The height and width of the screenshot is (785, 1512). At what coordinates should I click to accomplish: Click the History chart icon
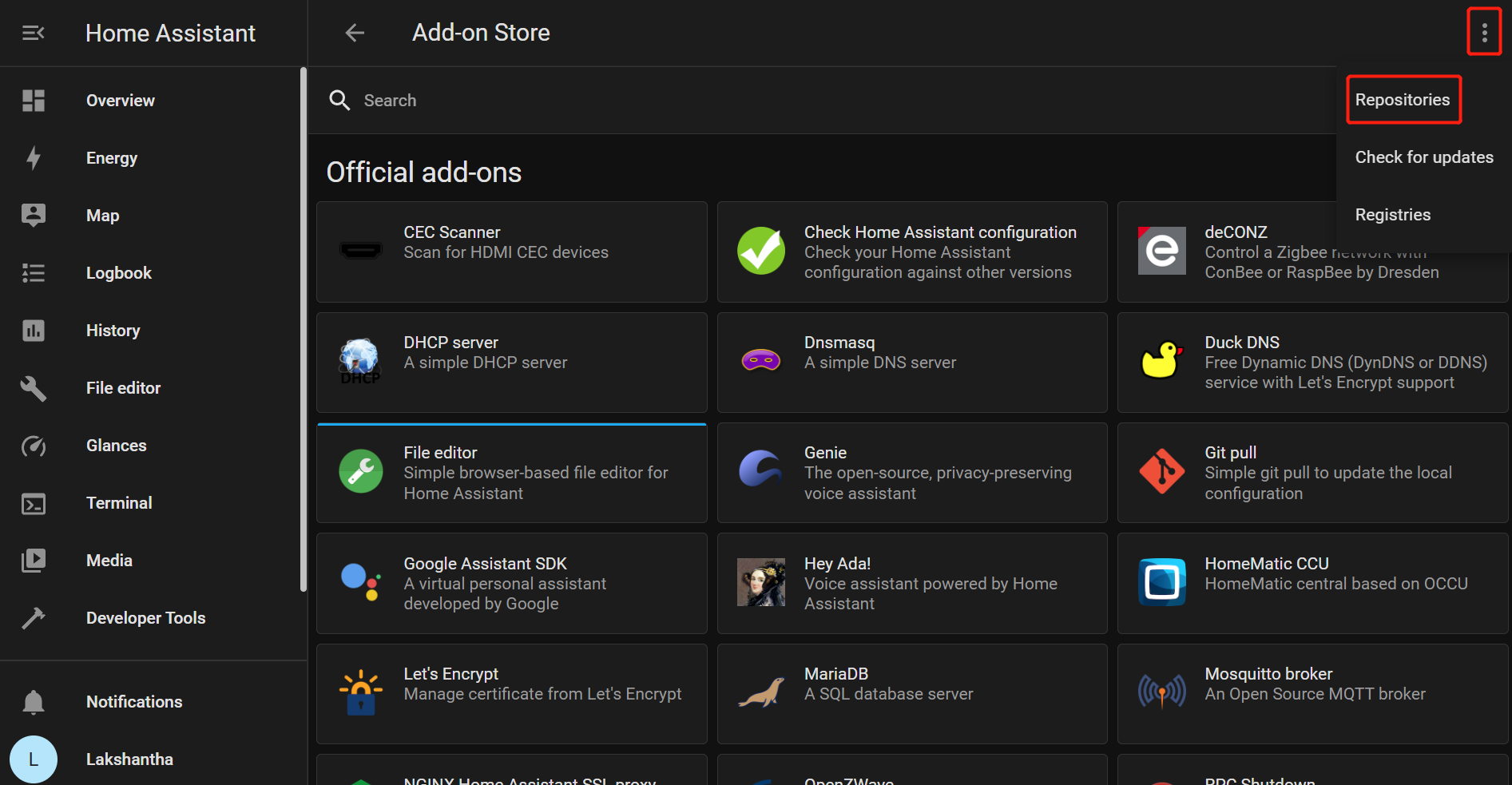(34, 331)
